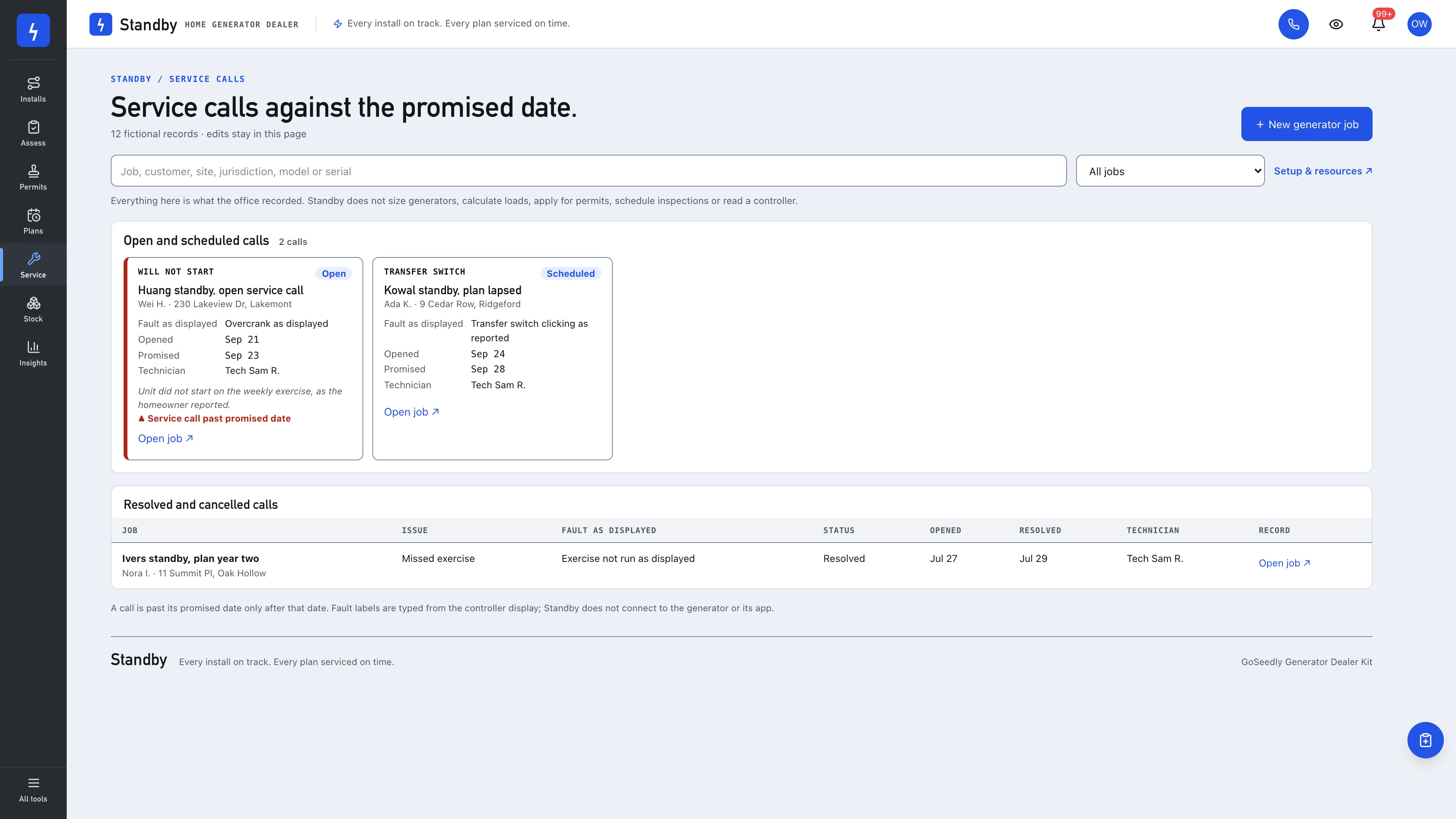Image resolution: width=1456 pixels, height=819 pixels.
Task: Click the blue lightning logo in sidebar
Action: [33, 30]
